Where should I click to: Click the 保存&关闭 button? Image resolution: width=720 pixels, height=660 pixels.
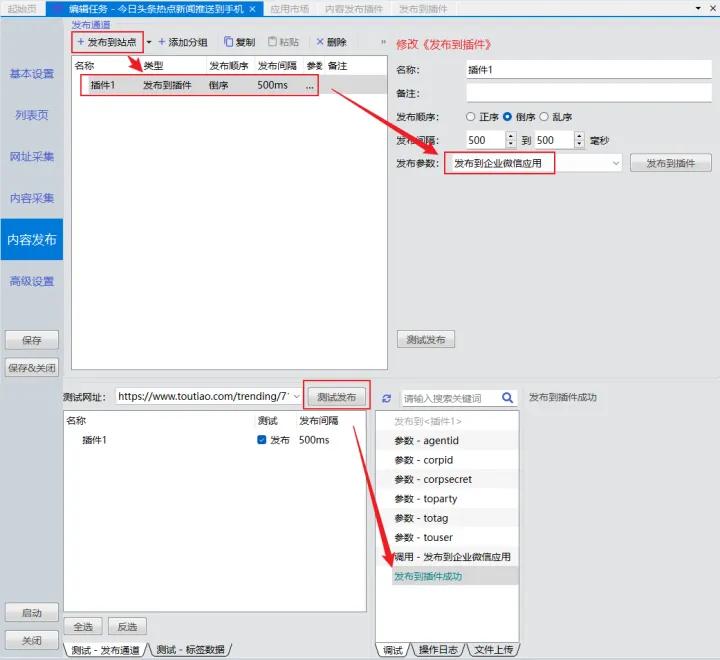click(32, 367)
